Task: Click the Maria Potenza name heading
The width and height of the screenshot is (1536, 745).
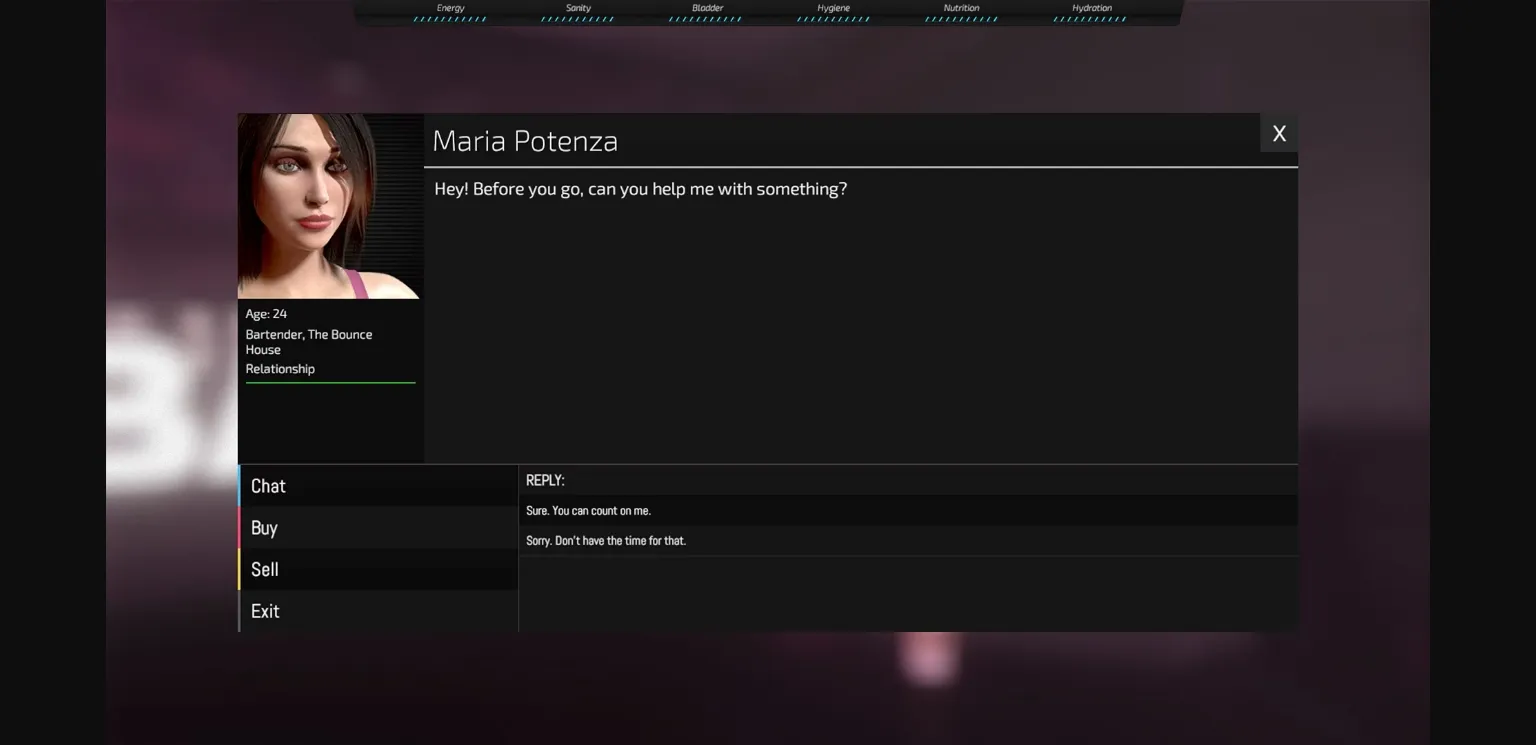Action: [525, 141]
